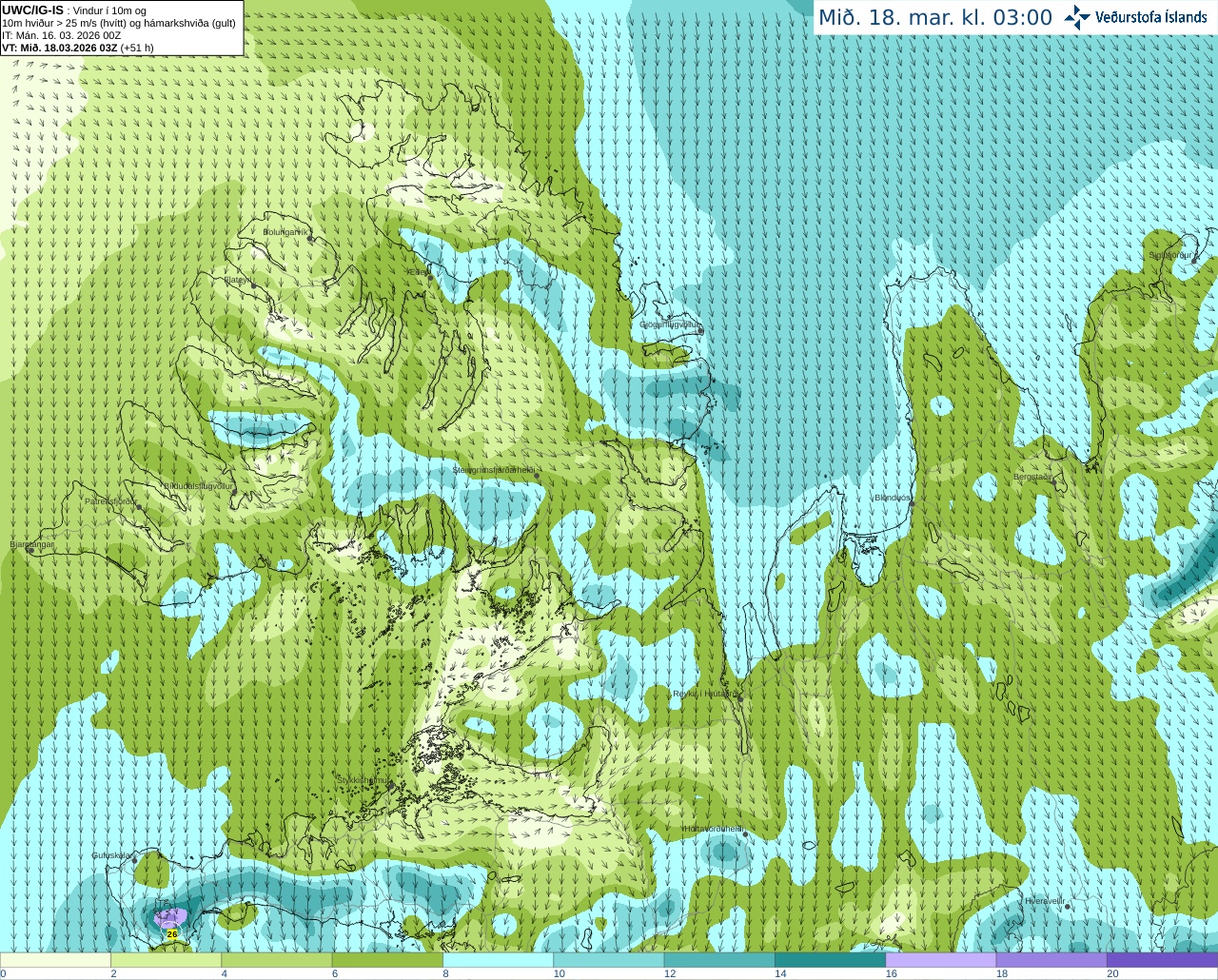The width and height of the screenshot is (1218, 980).
Task: Select the 8–10 m/s legend color band
Action: point(498,960)
